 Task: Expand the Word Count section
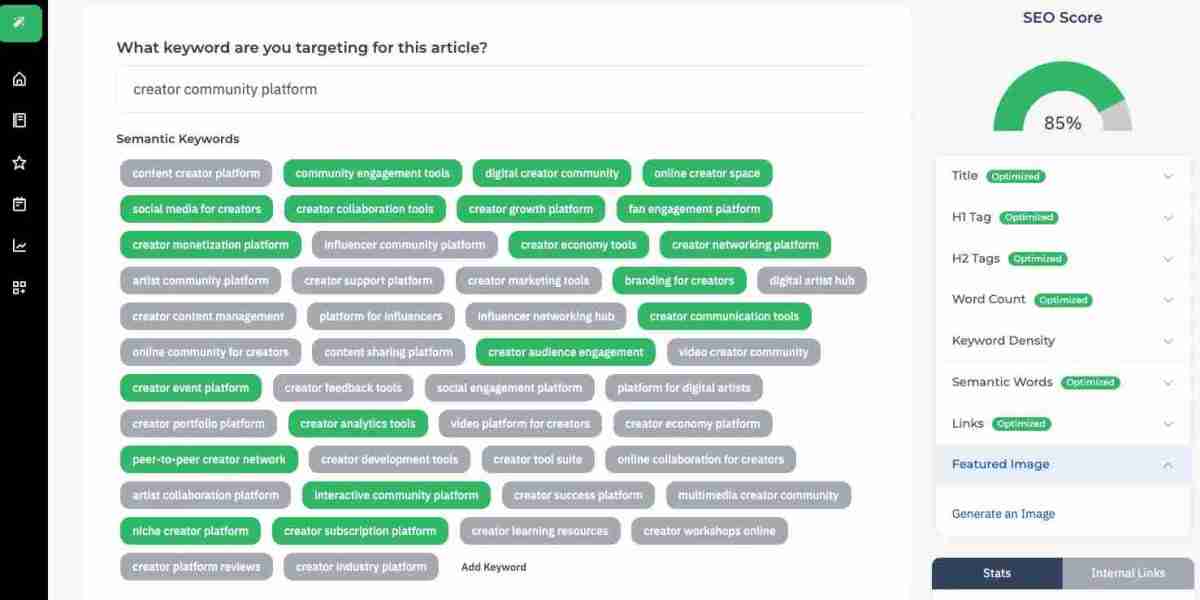[x=1063, y=299]
